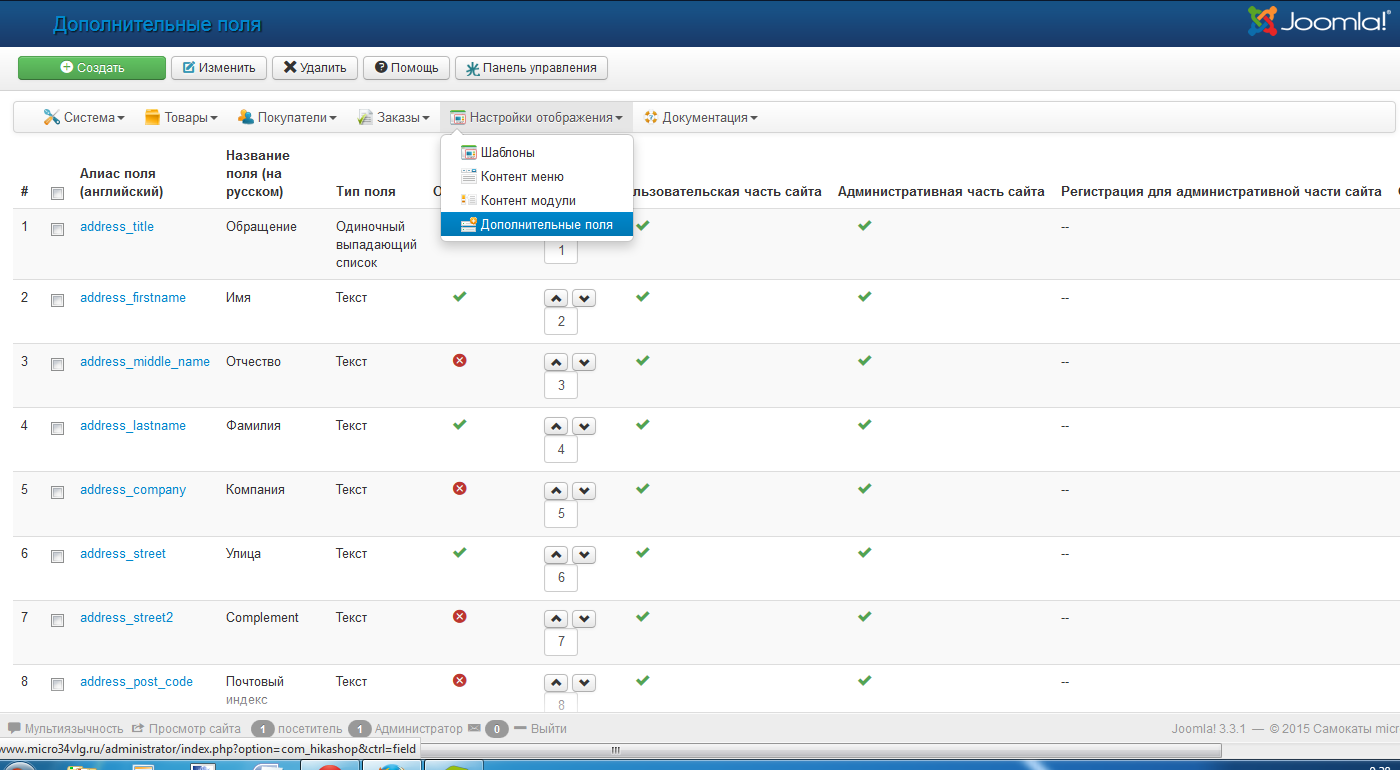This screenshot has width=1400, height=770.
Task: Open the messages envelope icon in status bar
Action: point(474,728)
